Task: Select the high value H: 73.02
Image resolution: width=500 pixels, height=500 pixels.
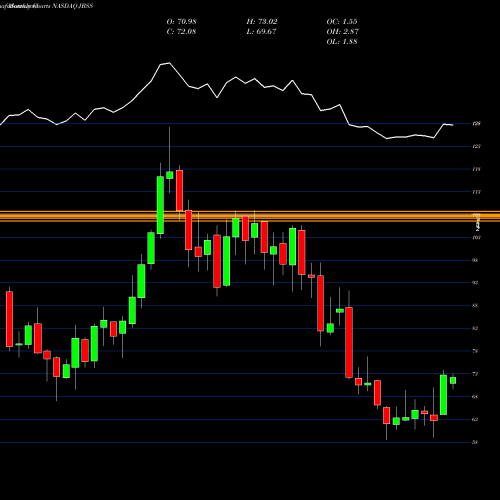Action: click(x=262, y=22)
